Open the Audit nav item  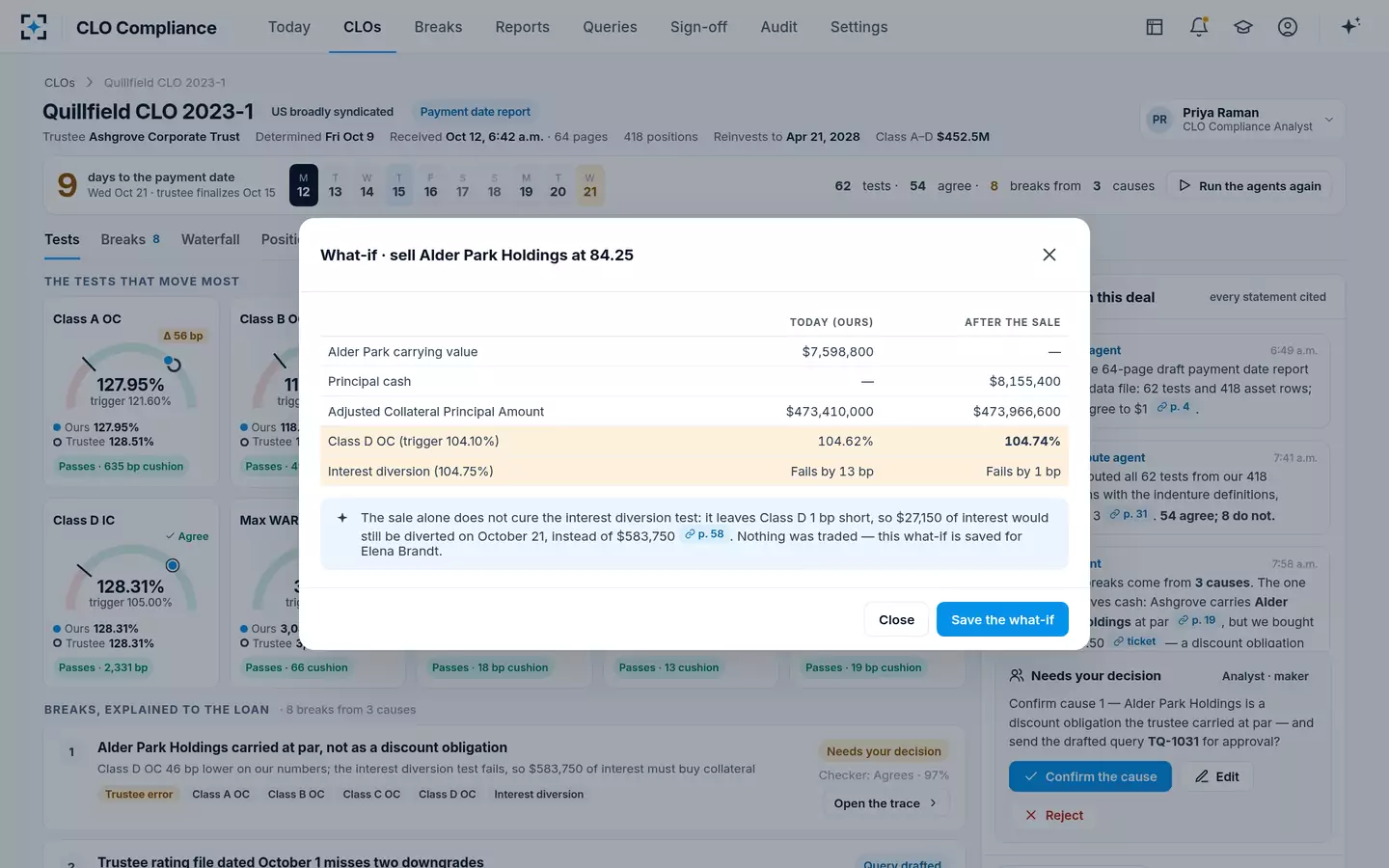(778, 27)
